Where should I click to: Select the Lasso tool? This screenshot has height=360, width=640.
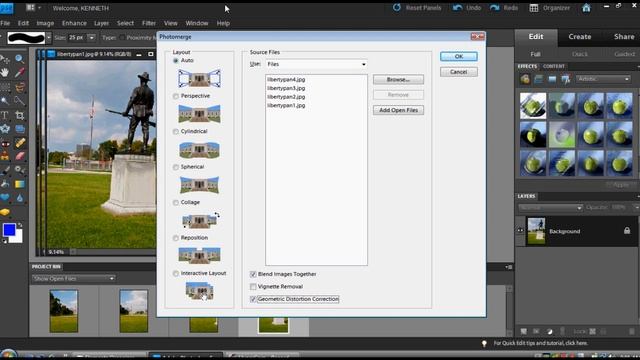20,87
